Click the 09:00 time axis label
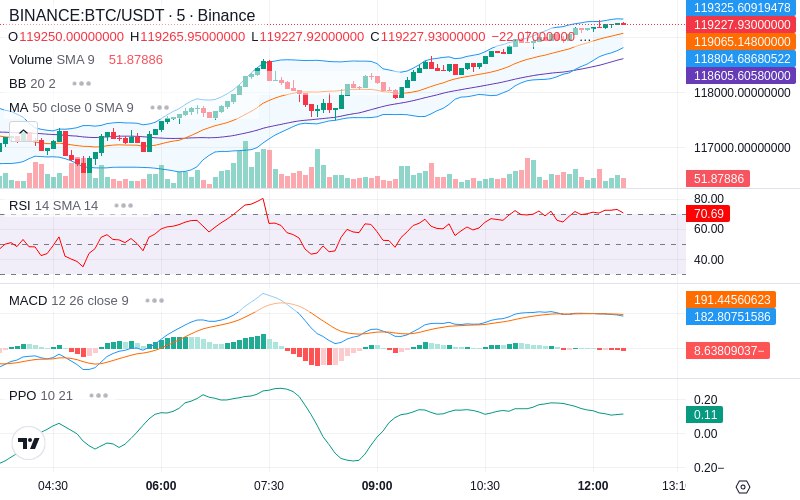Viewport: 800px width, 500px height. point(377,485)
